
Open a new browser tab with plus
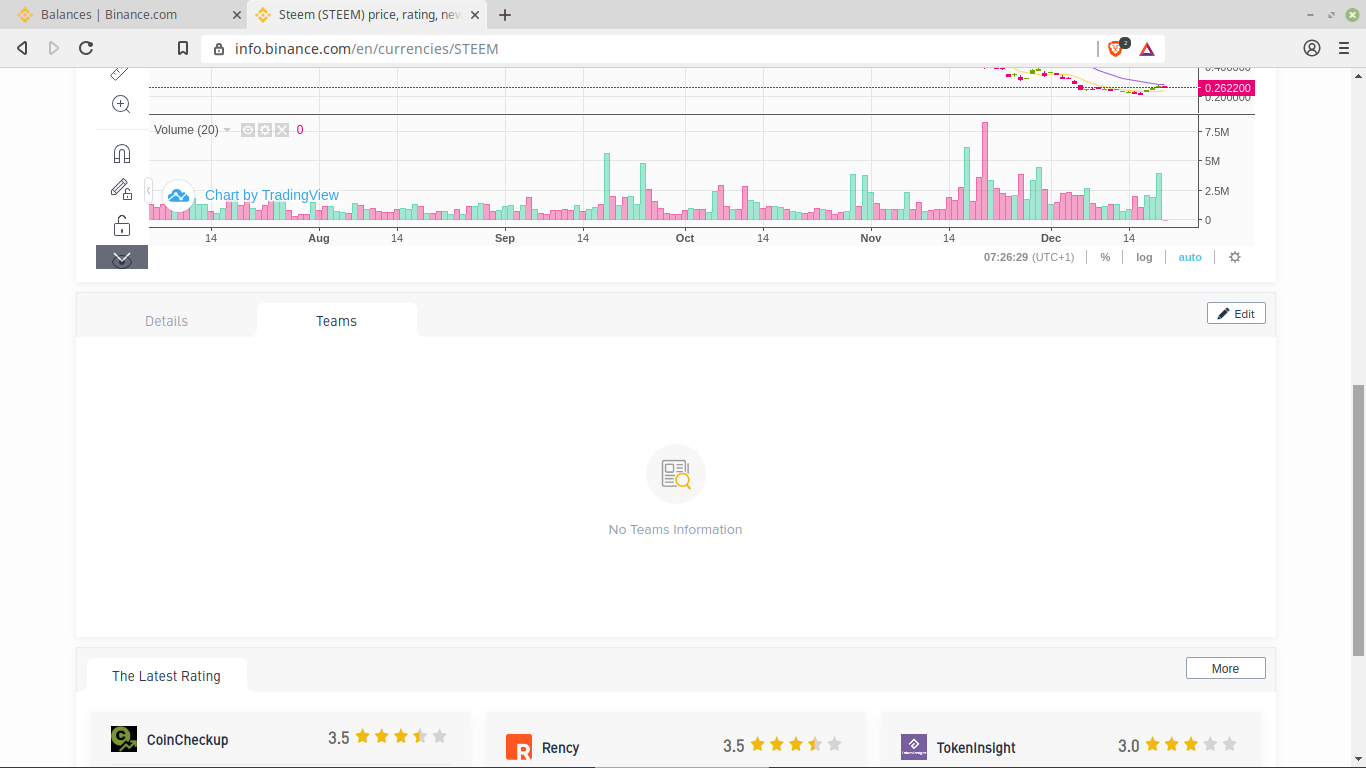[x=505, y=15]
